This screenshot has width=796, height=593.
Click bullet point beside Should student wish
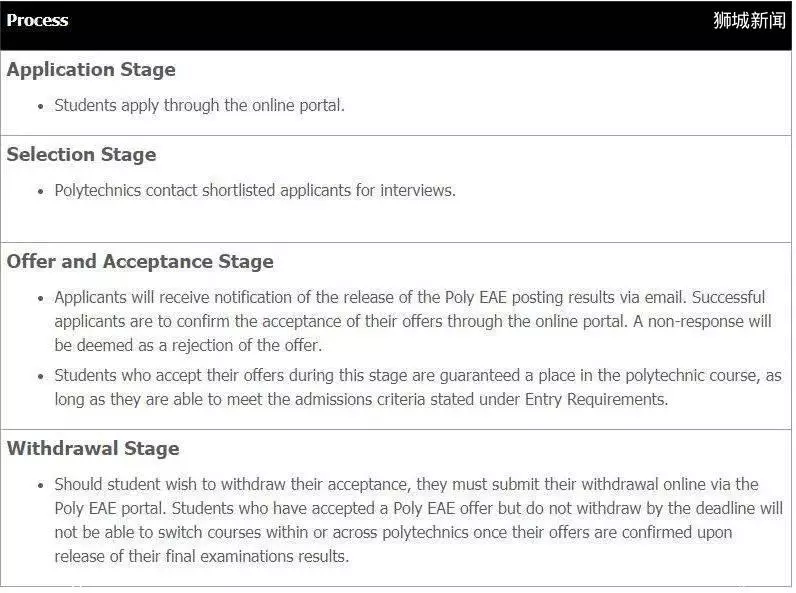(41, 486)
